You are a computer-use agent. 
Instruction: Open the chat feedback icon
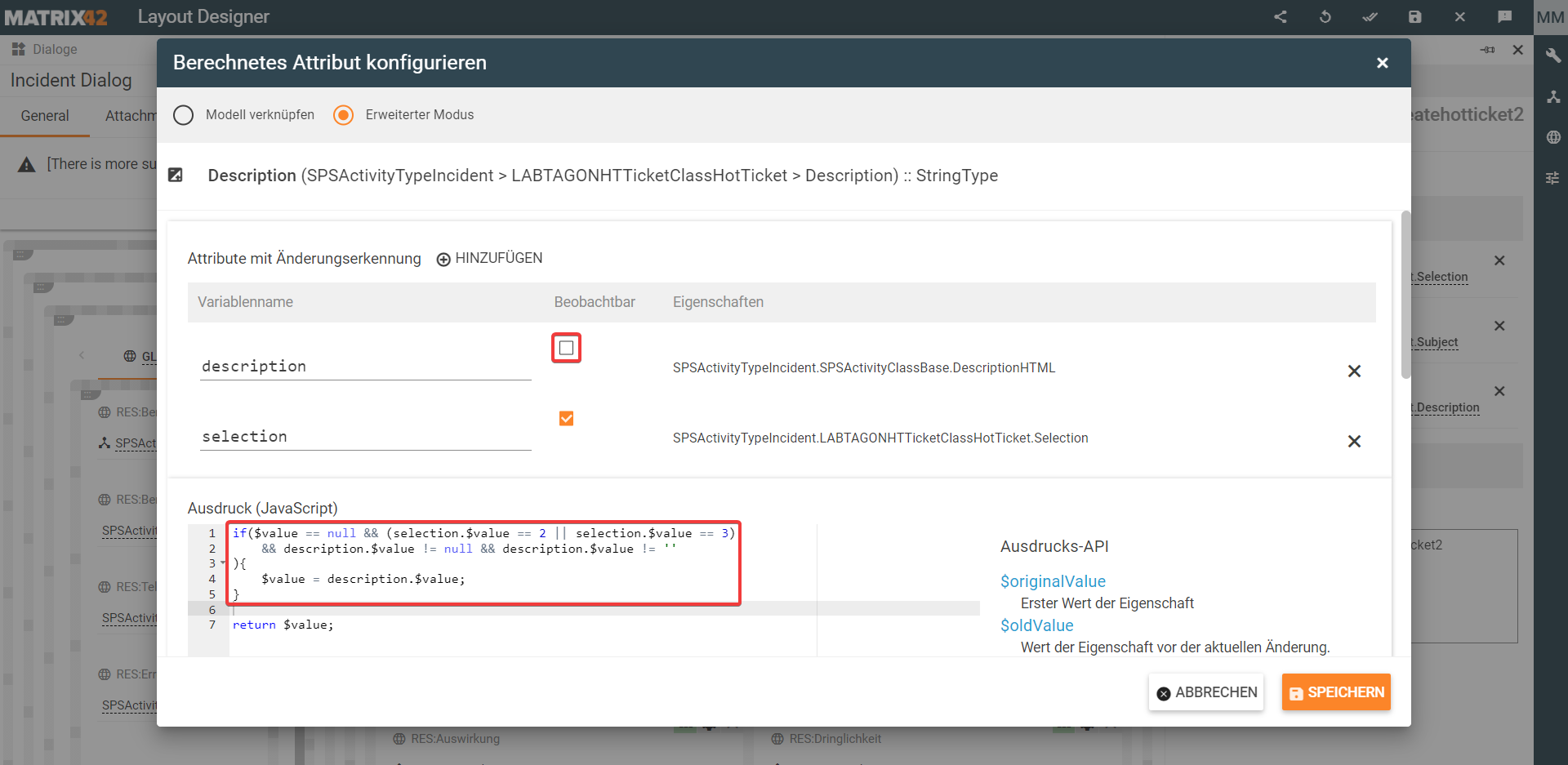pos(1505,16)
